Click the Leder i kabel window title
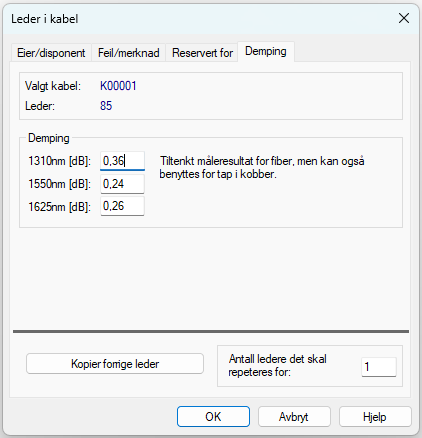Screen dimensions: 422x438 pos(45,19)
